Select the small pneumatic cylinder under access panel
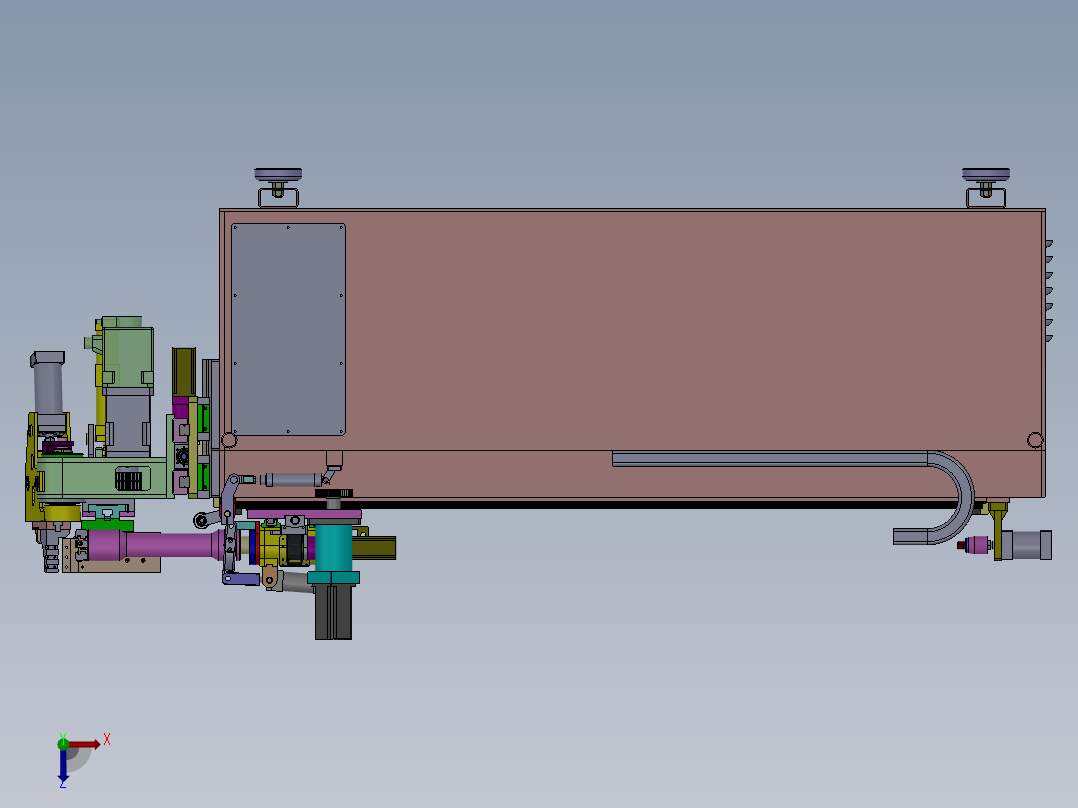Image resolution: width=1078 pixels, height=808 pixels. pos(292,480)
